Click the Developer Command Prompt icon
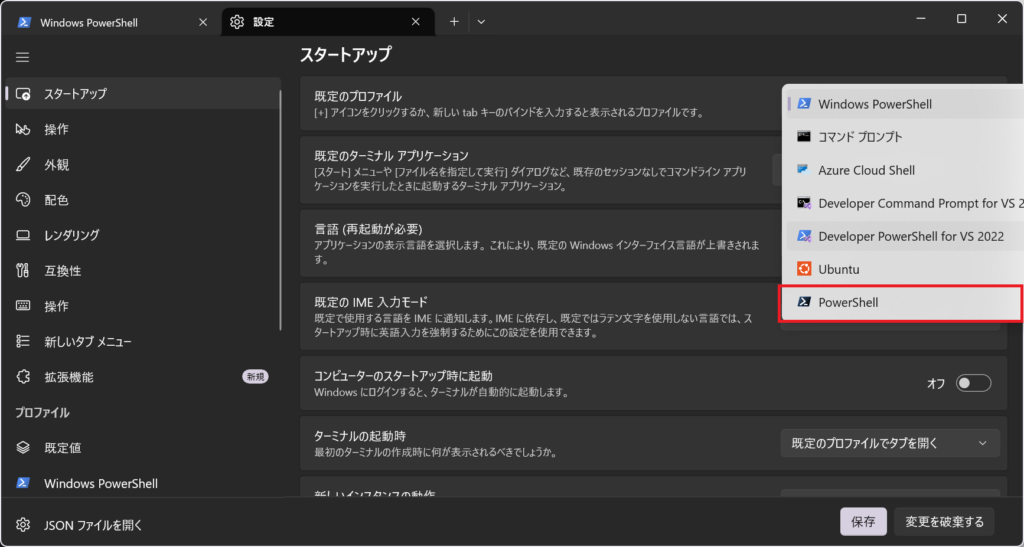 click(804, 203)
